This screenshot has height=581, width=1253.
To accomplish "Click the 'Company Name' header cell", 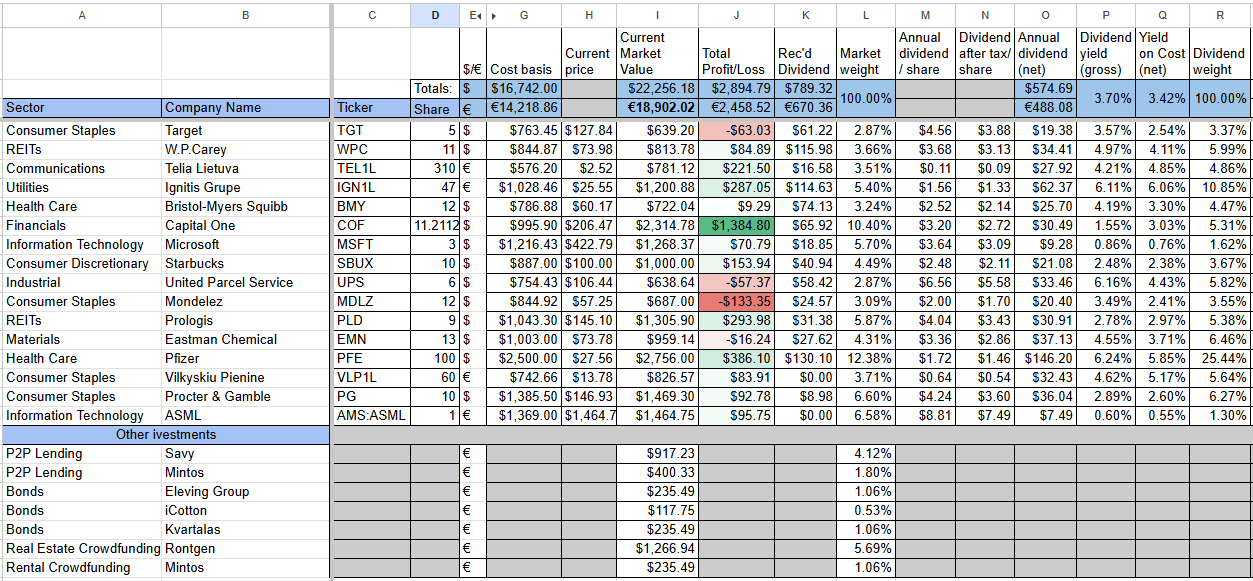I will 245,108.
